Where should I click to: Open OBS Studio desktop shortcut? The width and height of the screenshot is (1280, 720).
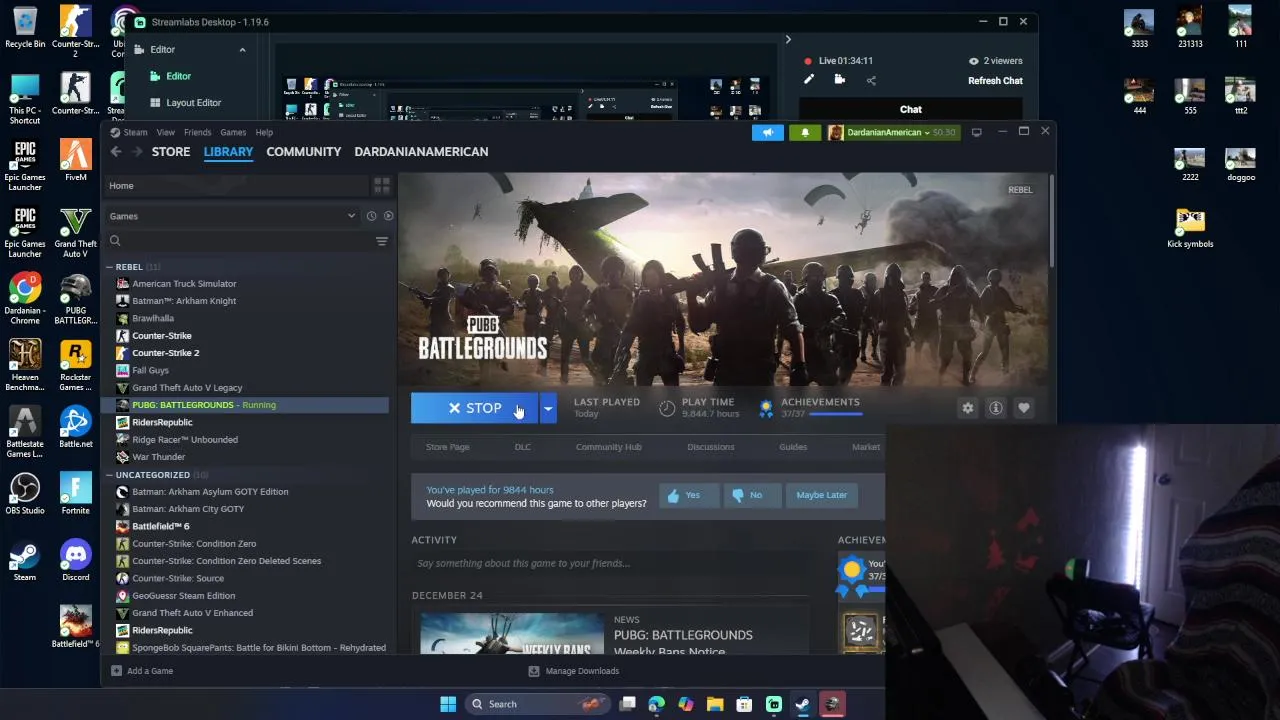coord(25,494)
